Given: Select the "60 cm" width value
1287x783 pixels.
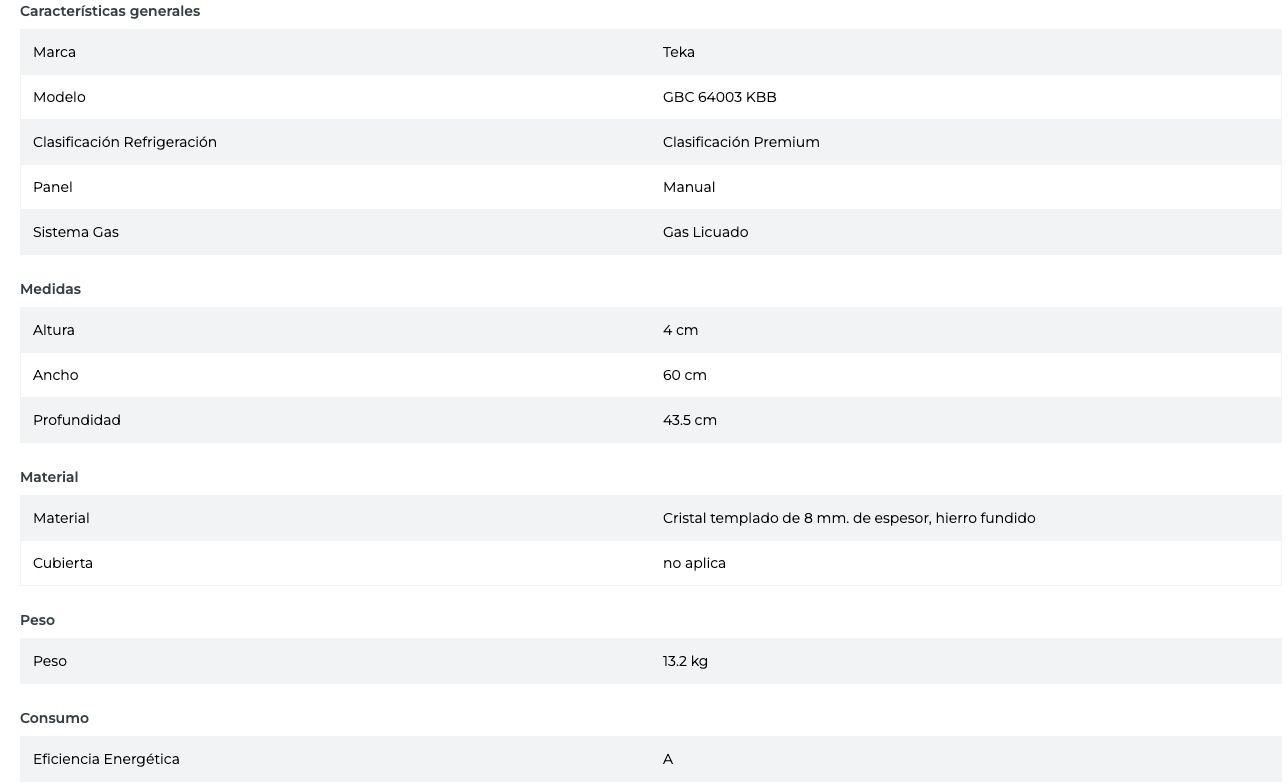Looking at the screenshot, I should tap(684, 375).
